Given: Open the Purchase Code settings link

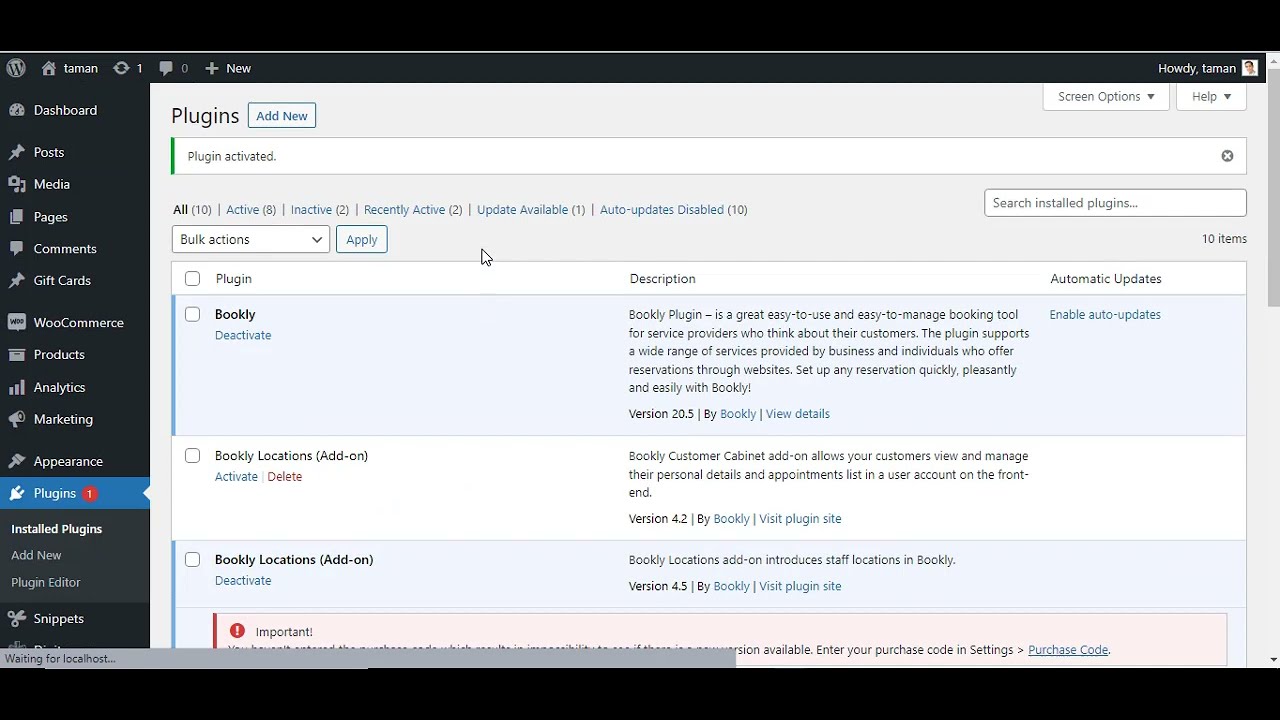Looking at the screenshot, I should pos(1068,650).
